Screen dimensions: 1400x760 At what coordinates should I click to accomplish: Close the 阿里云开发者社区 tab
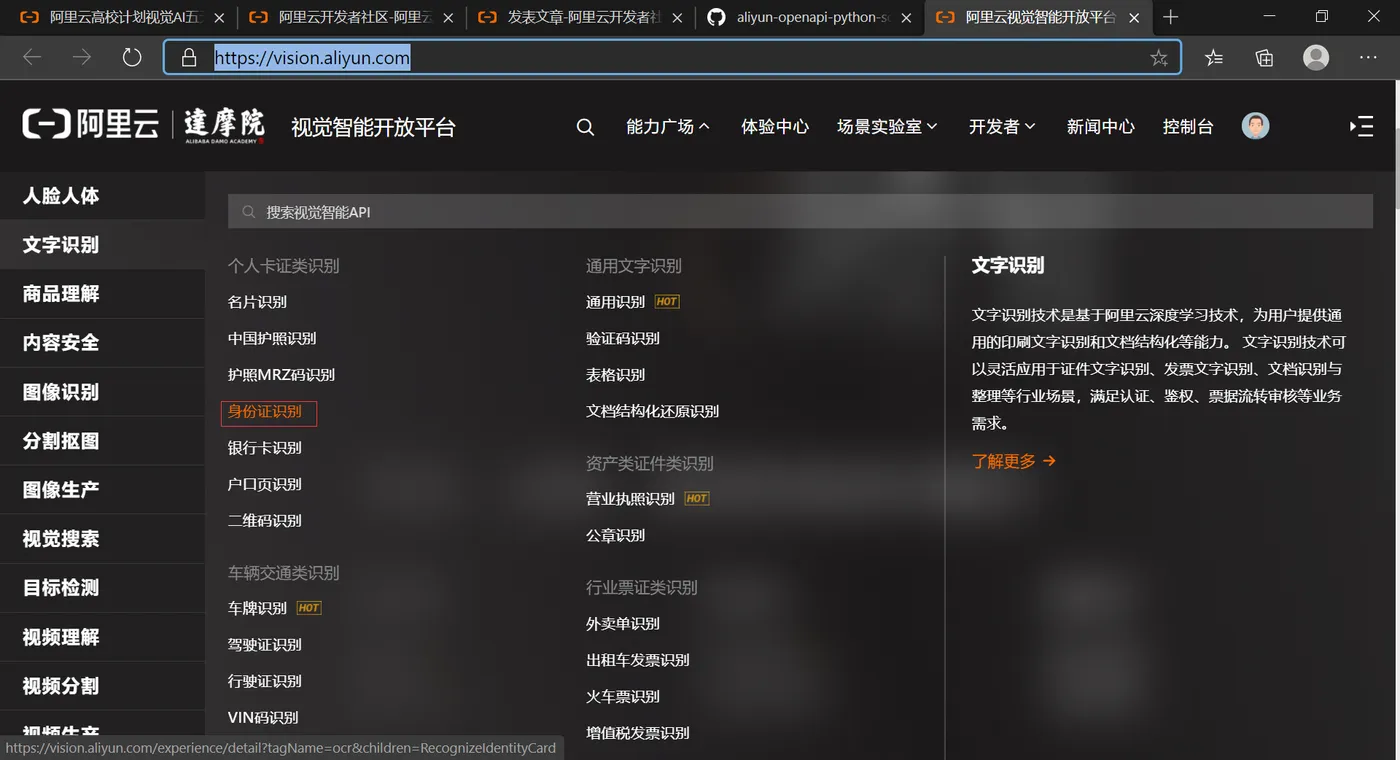pyautogui.click(x=448, y=18)
